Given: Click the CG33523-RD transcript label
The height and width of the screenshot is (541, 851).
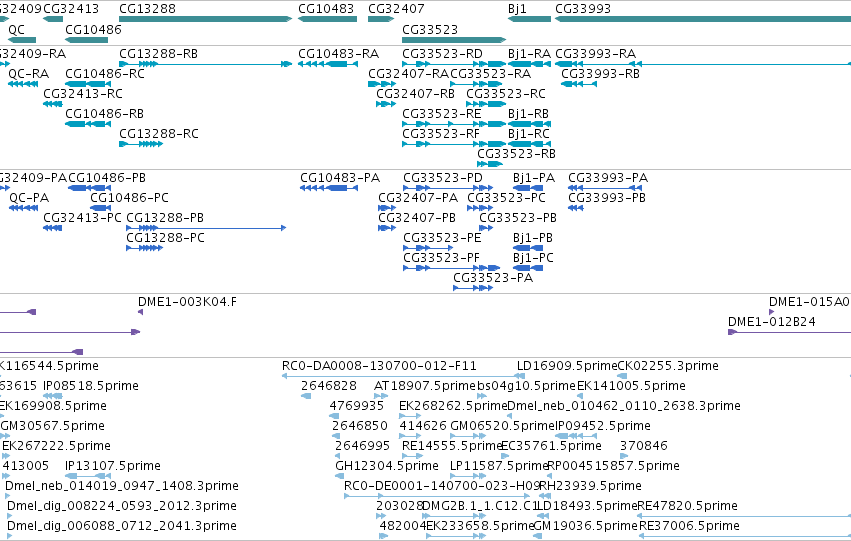Looking at the screenshot, I should click(442, 54).
